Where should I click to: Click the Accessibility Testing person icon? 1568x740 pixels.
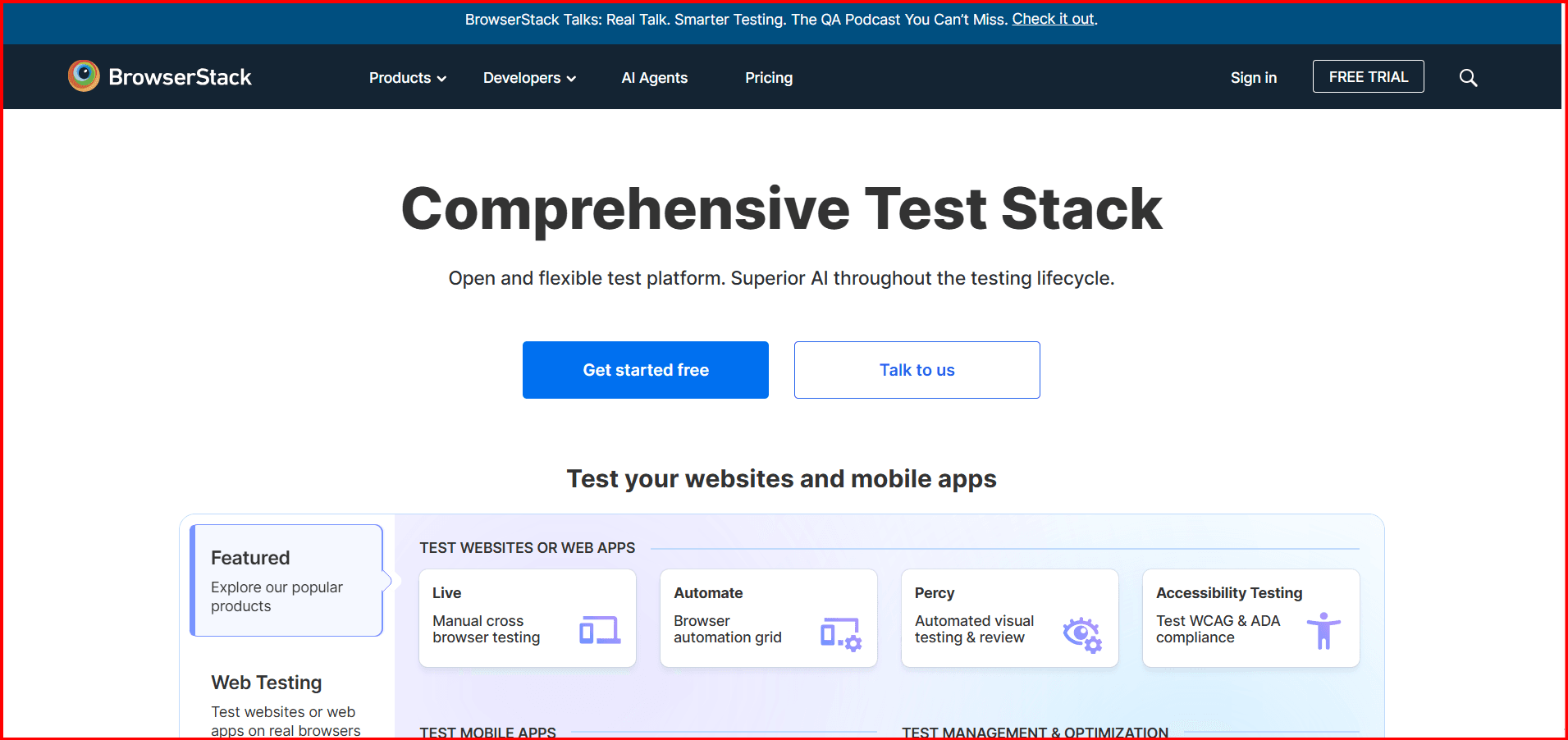[1323, 631]
